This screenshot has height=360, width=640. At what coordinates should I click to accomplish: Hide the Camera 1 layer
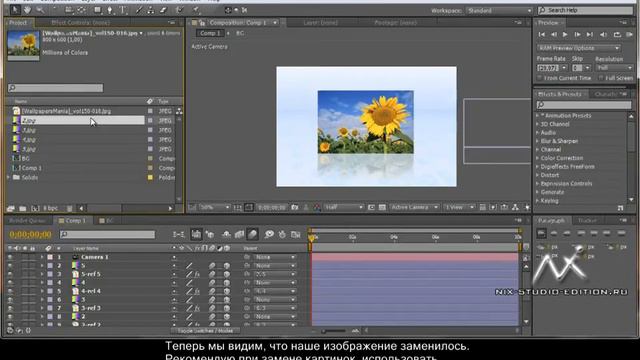click(x=10, y=257)
